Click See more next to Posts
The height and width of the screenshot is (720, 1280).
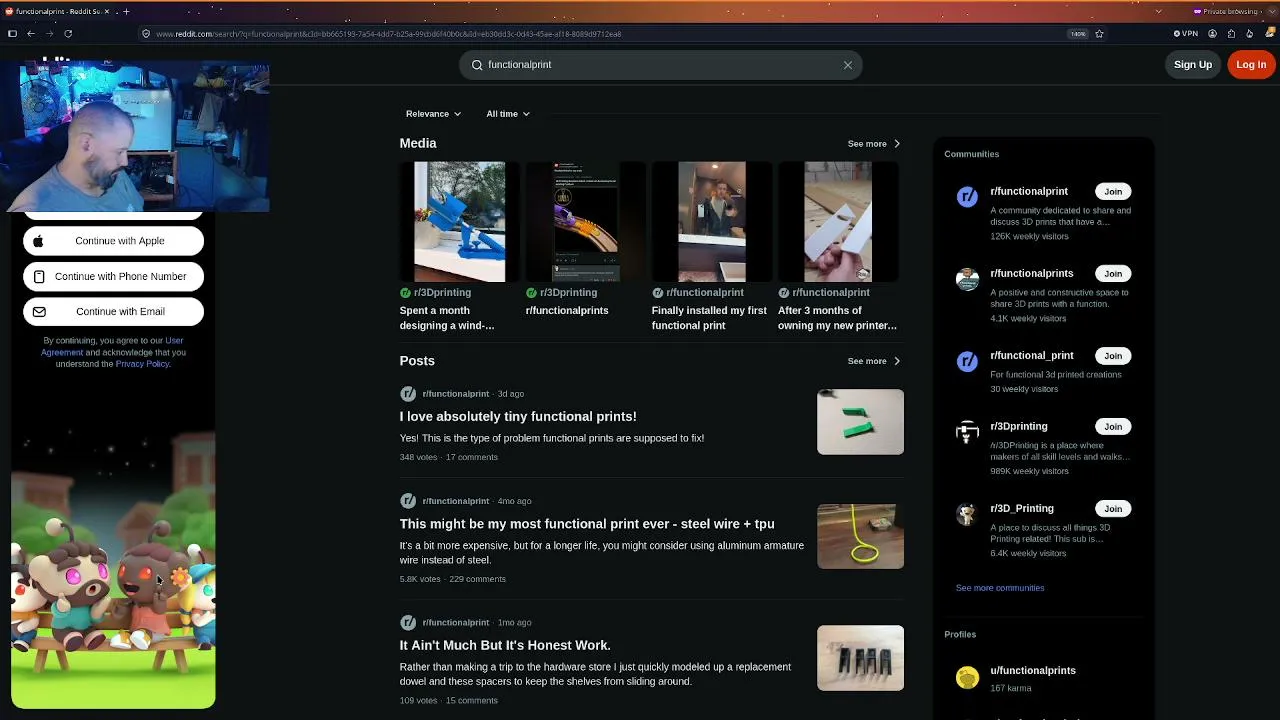click(874, 361)
